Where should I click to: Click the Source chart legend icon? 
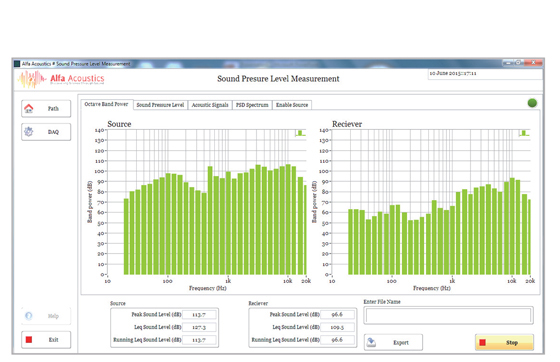pos(300,133)
